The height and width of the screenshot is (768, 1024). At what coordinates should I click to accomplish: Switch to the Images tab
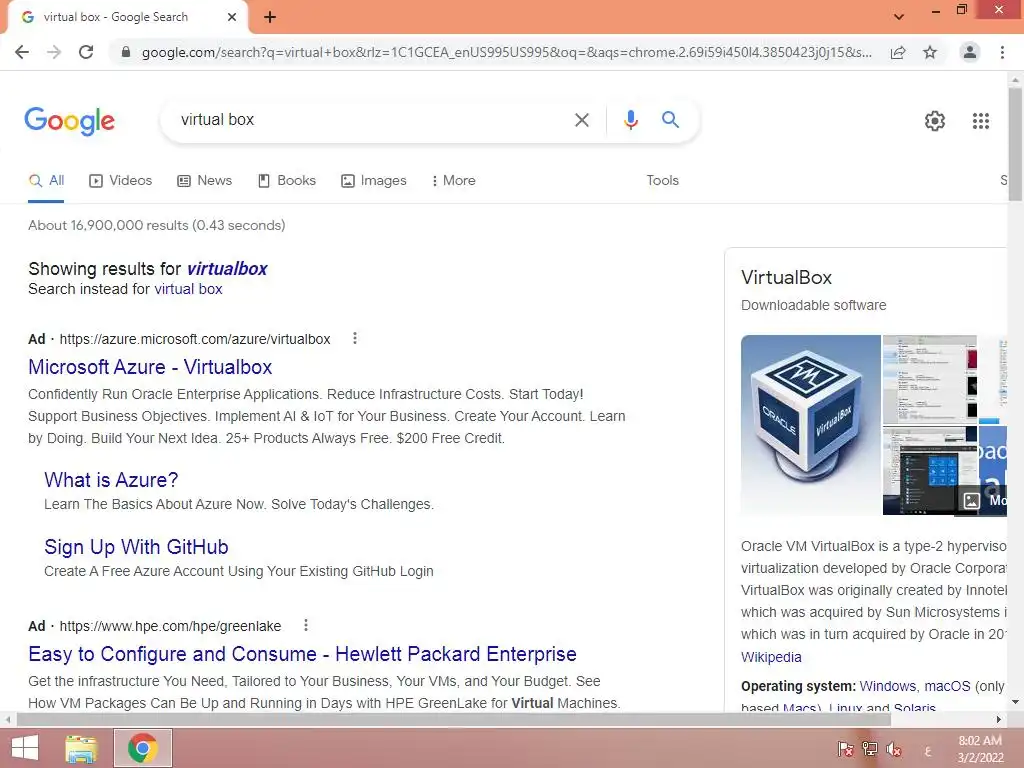374,180
